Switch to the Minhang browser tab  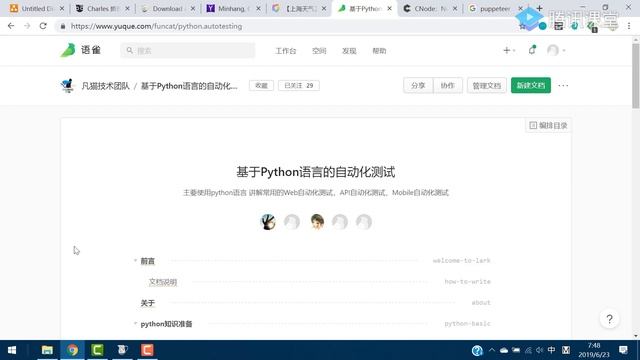click(x=233, y=8)
